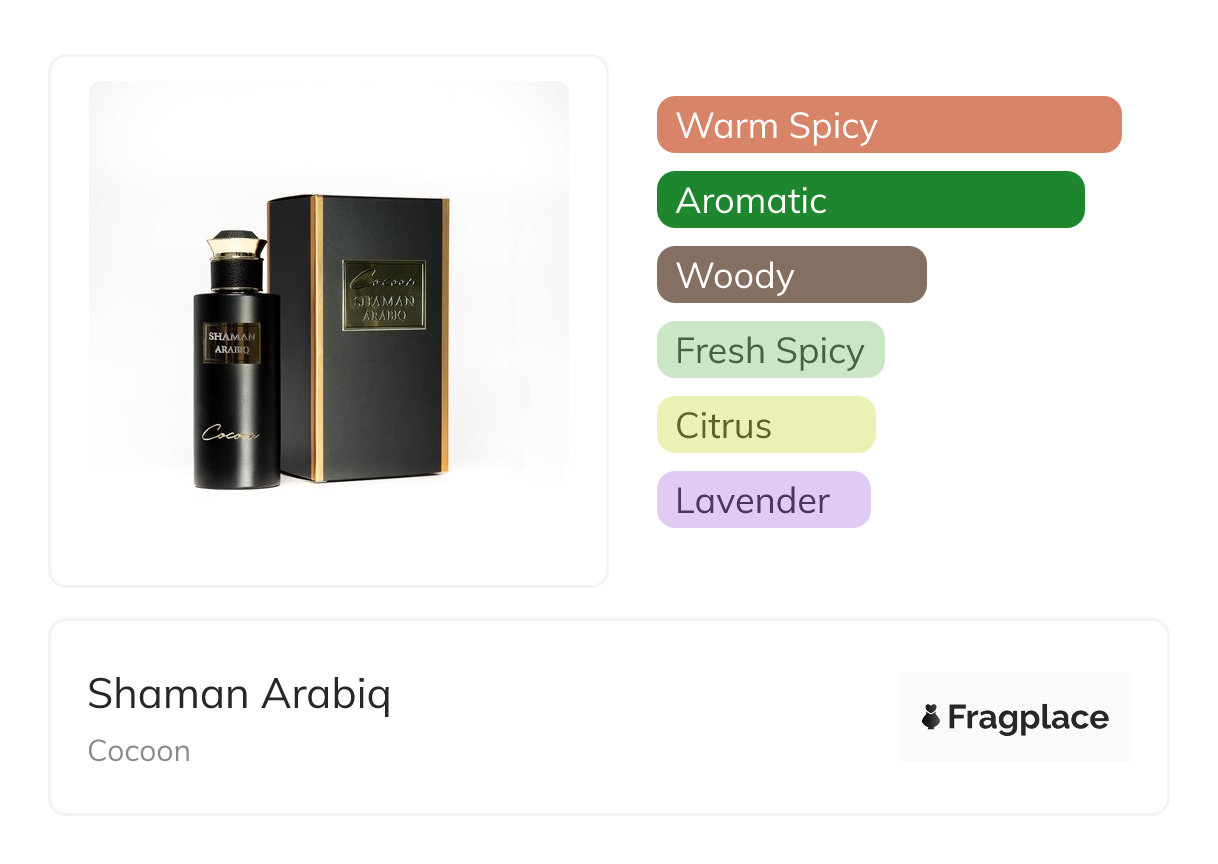Image resolution: width=1218 pixels, height=864 pixels.
Task: Choose the Fresh Spicy accord bar
Action: (770, 350)
